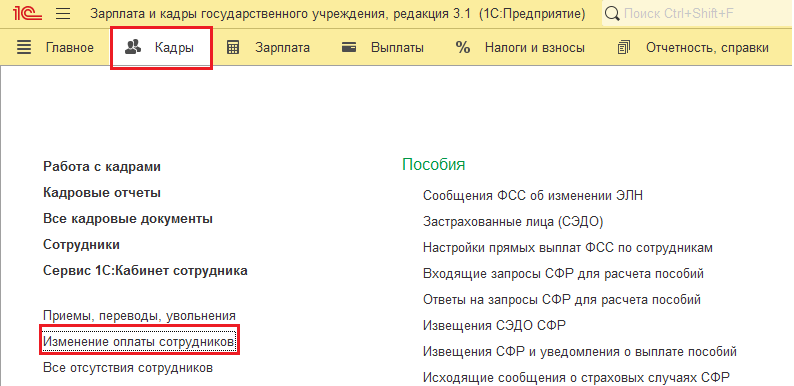Open Настройки прямых выплат ФСС по сотрудникам

tap(568, 248)
